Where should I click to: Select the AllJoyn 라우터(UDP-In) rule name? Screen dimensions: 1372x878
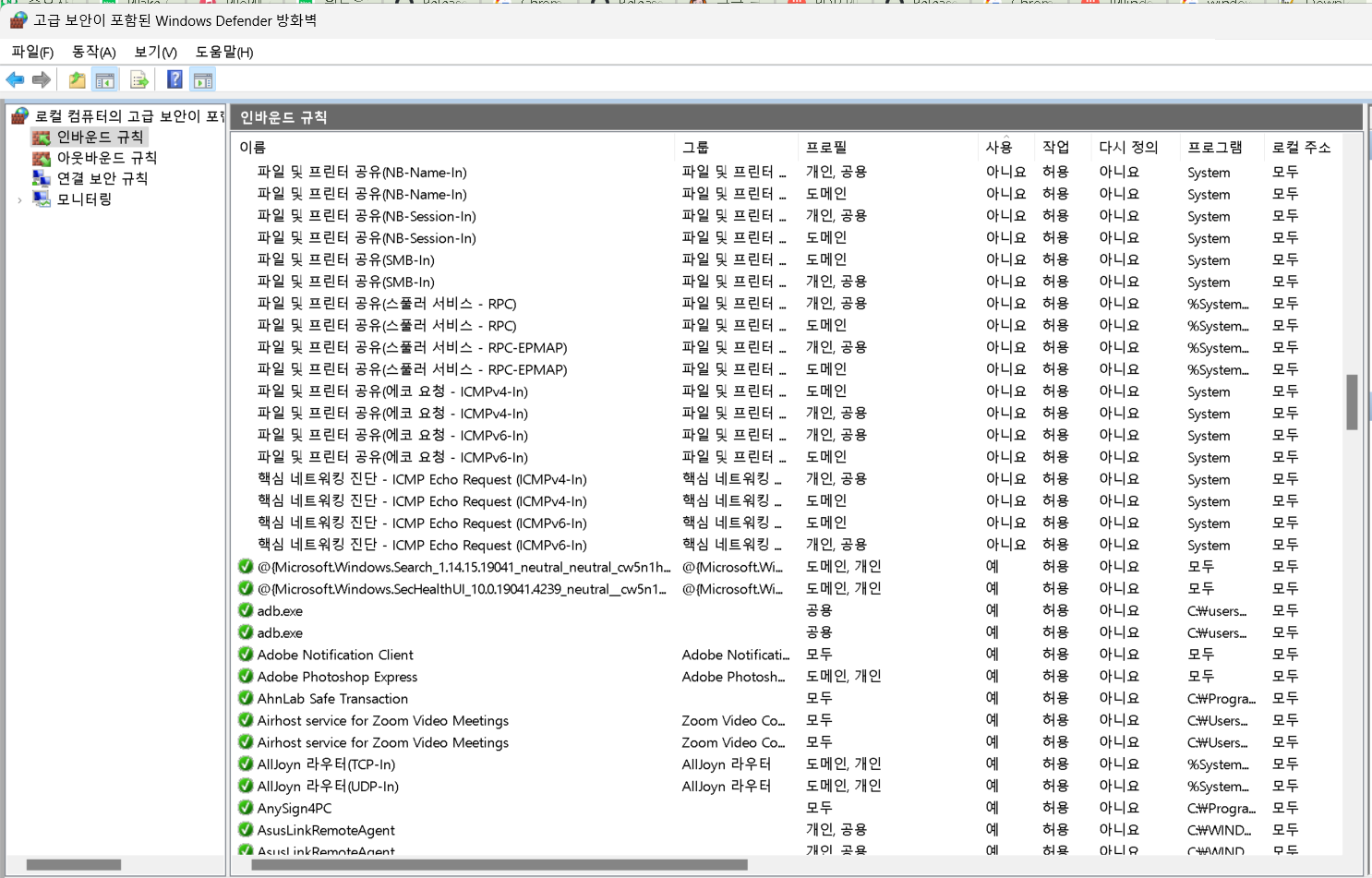click(328, 787)
